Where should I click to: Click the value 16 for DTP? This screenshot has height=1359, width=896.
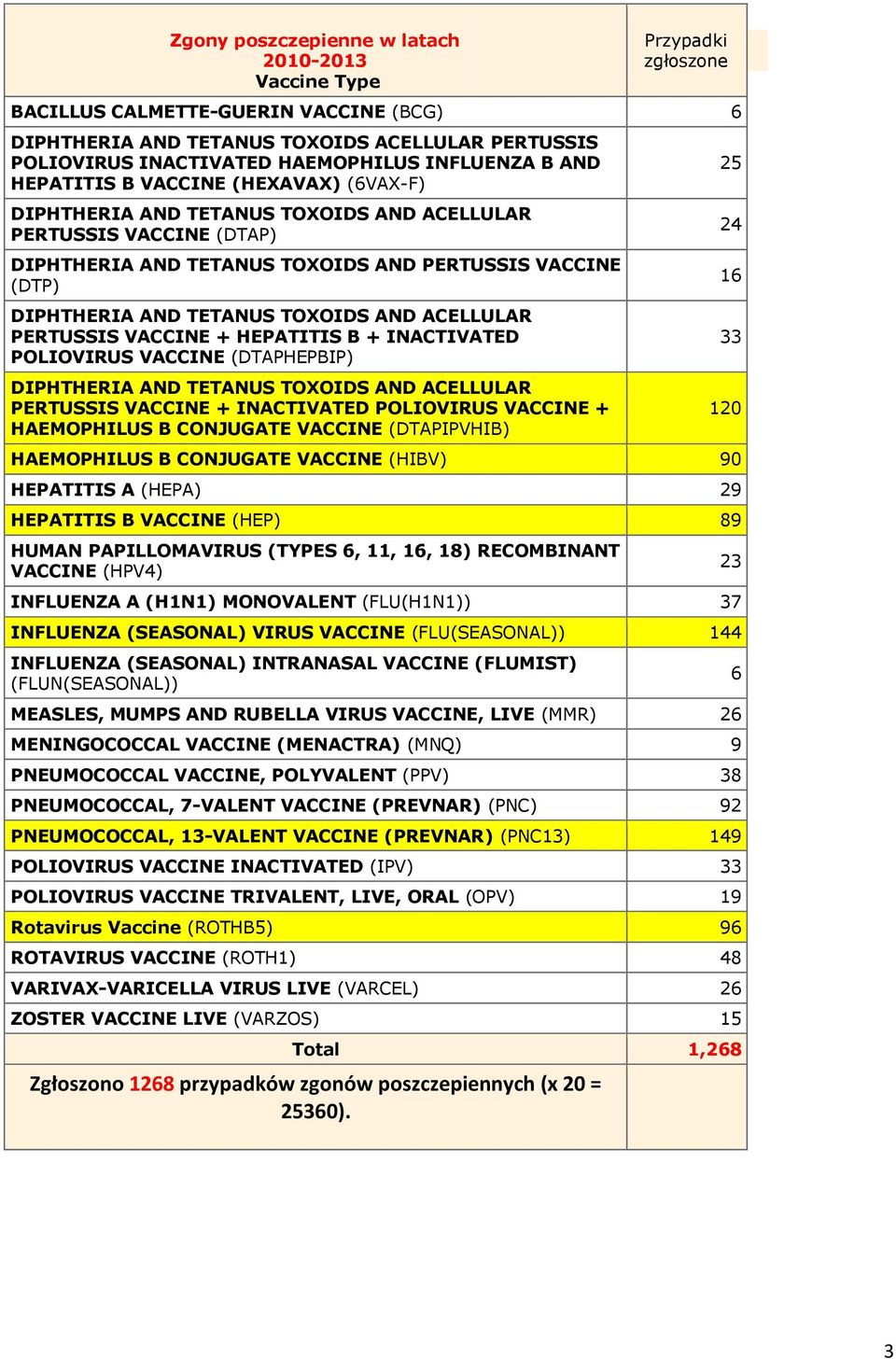click(x=730, y=275)
